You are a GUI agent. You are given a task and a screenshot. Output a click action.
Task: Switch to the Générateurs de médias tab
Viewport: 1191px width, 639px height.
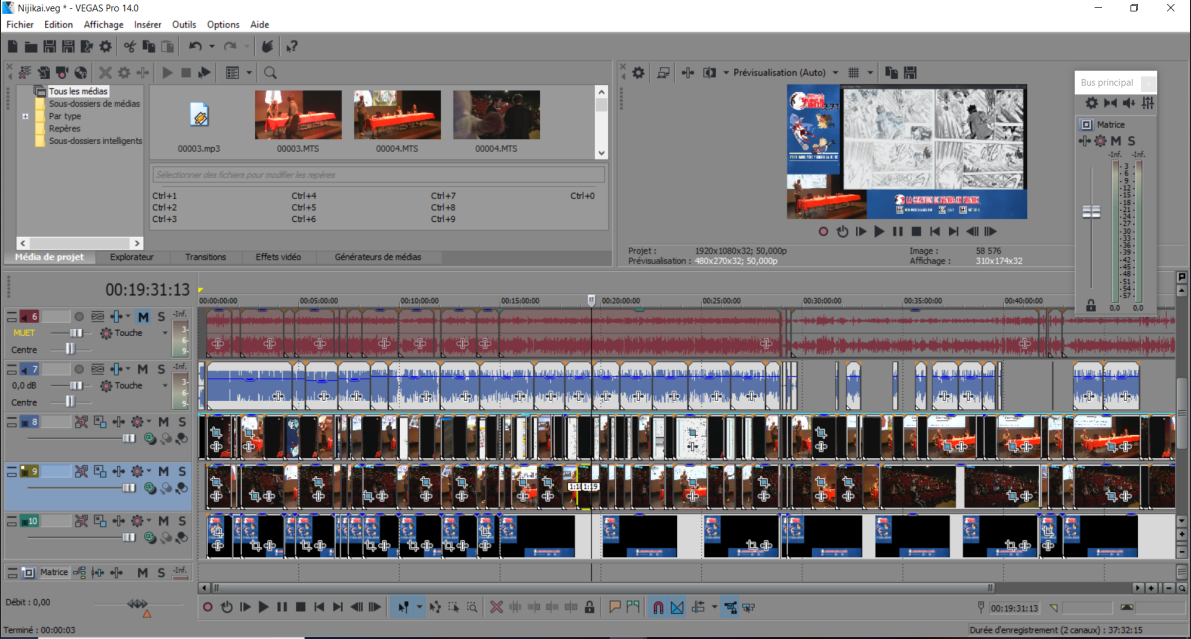coord(378,257)
